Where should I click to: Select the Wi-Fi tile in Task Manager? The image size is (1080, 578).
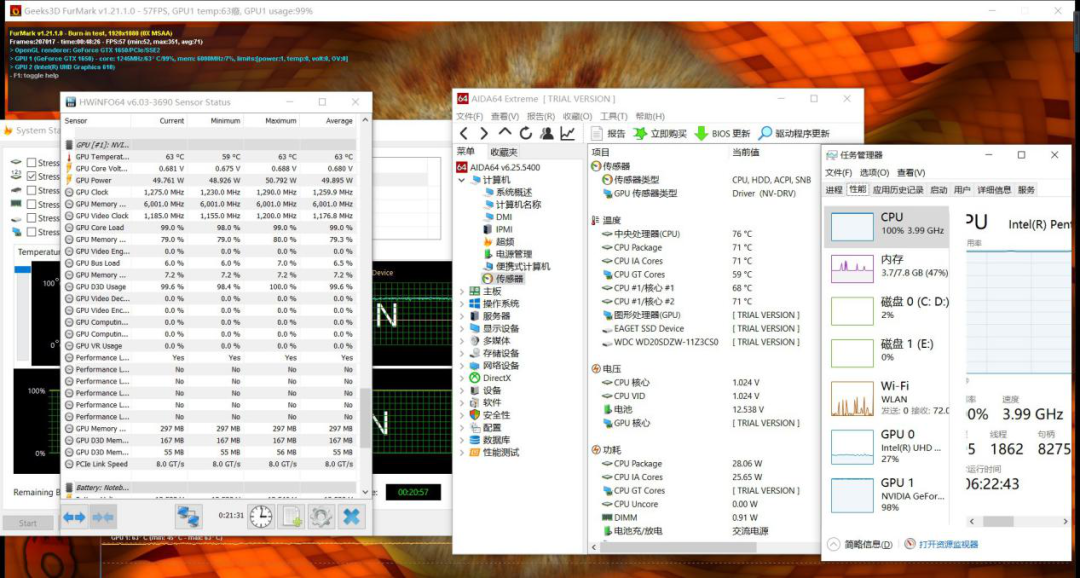coord(886,398)
